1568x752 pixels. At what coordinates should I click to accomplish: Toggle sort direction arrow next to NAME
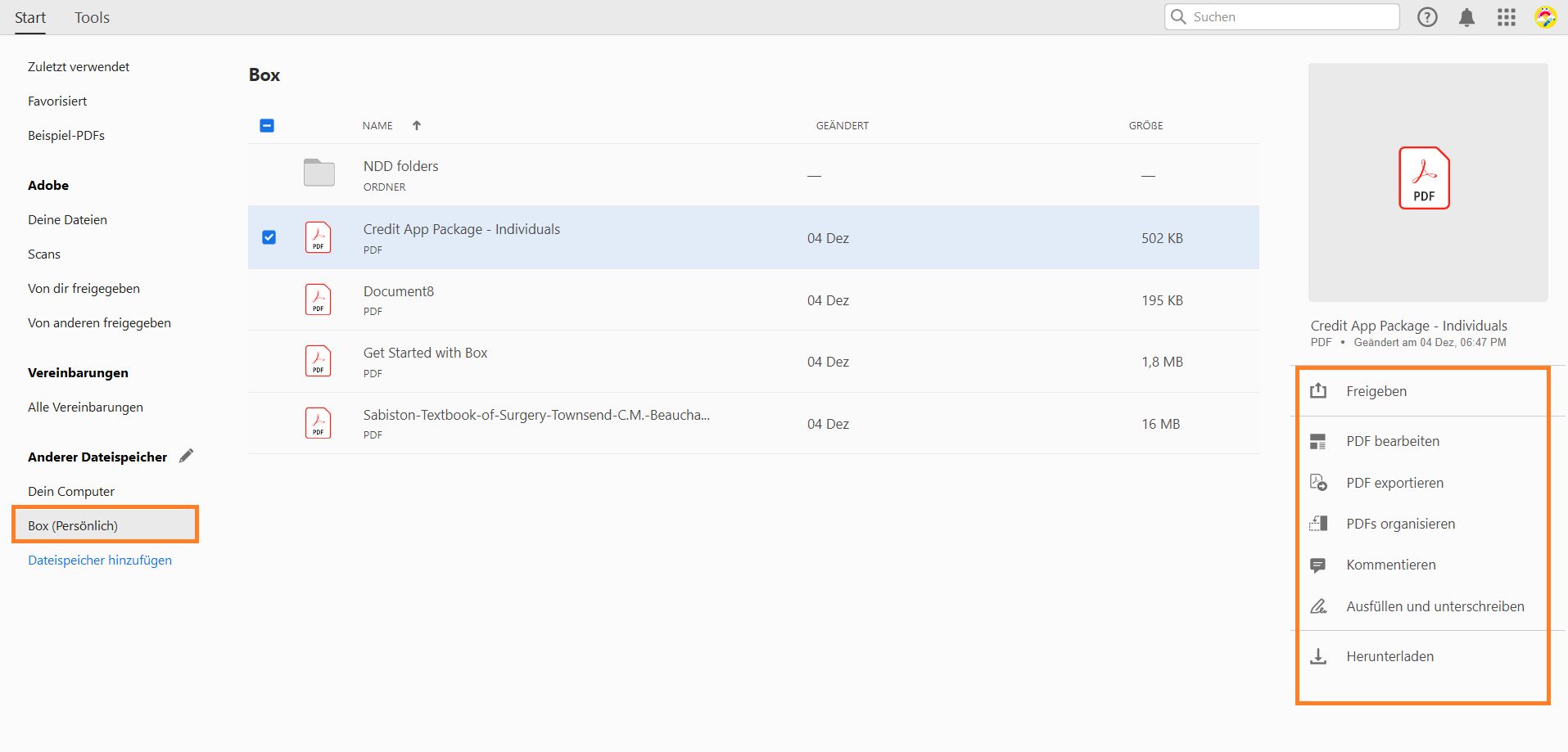coord(417,125)
